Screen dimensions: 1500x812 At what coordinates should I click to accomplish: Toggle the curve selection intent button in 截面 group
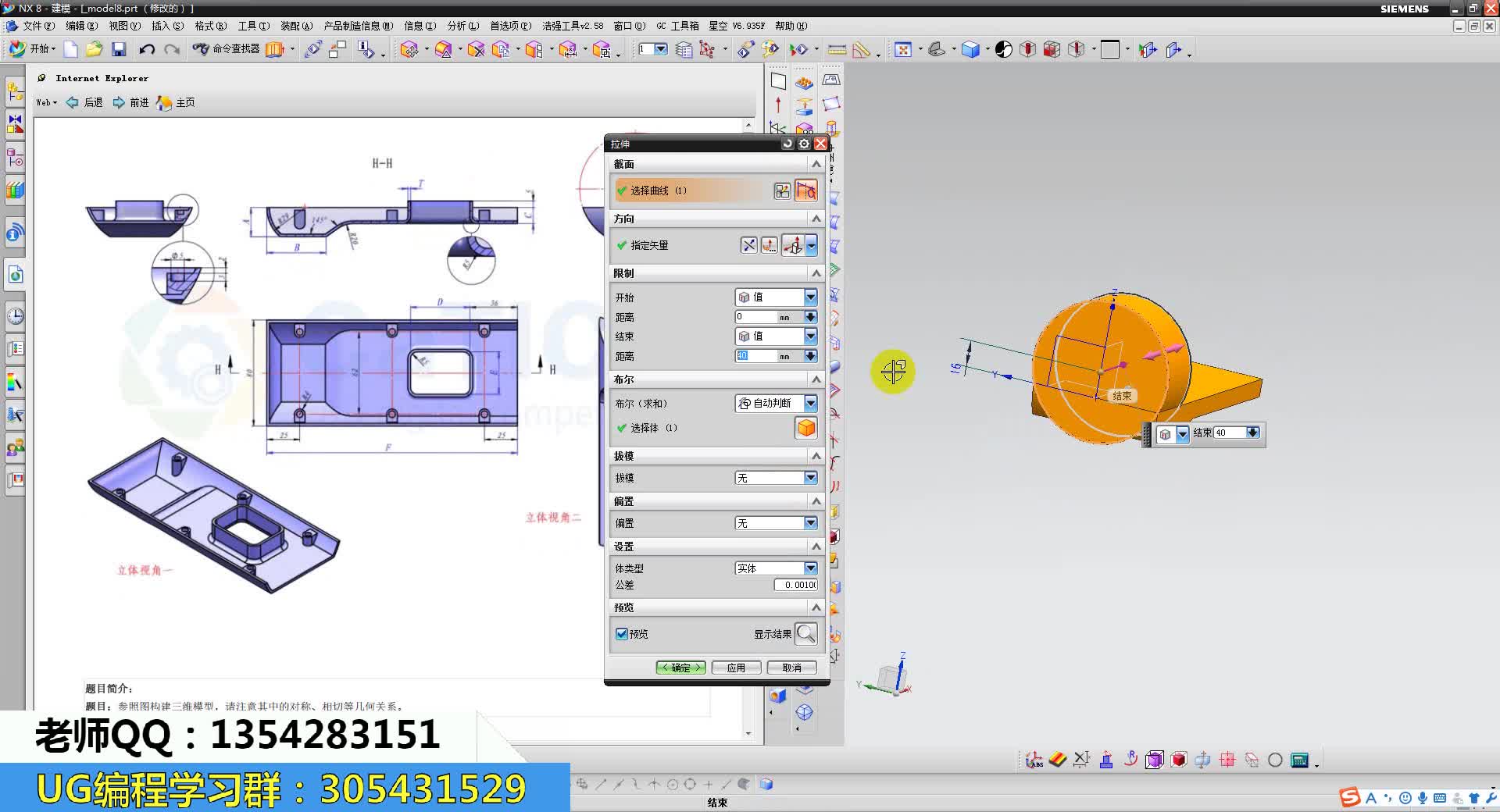click(x=782, y=191)
